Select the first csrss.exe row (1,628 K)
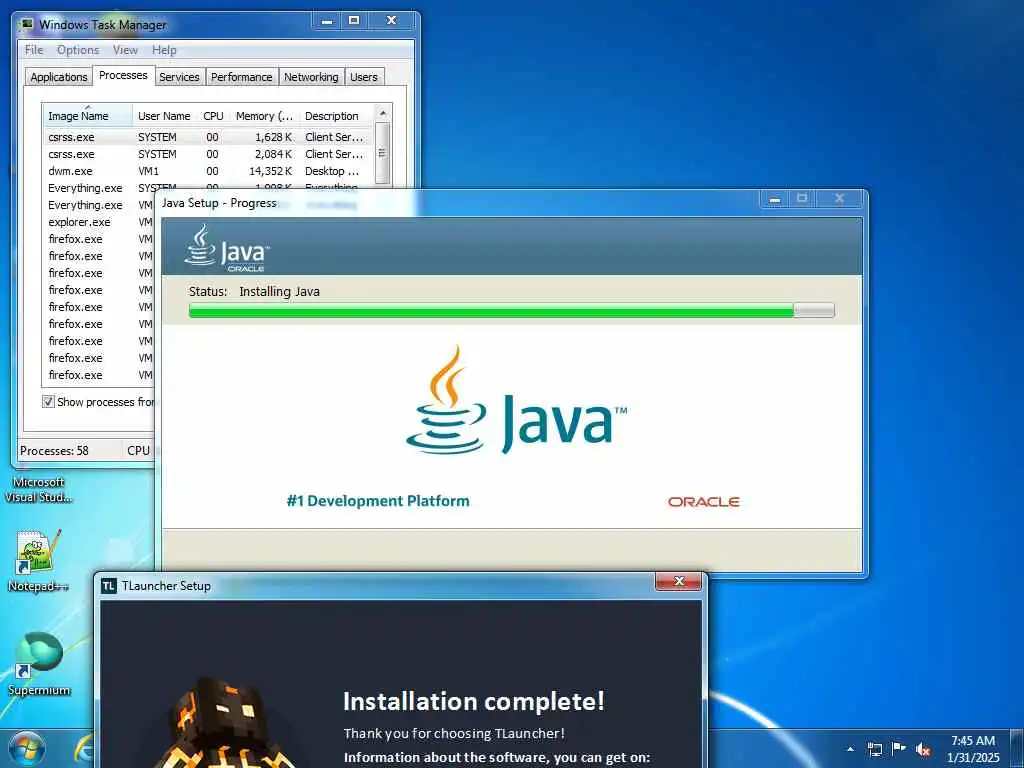This screenshot has height=768, width=1024. click(x=208, y=137)
